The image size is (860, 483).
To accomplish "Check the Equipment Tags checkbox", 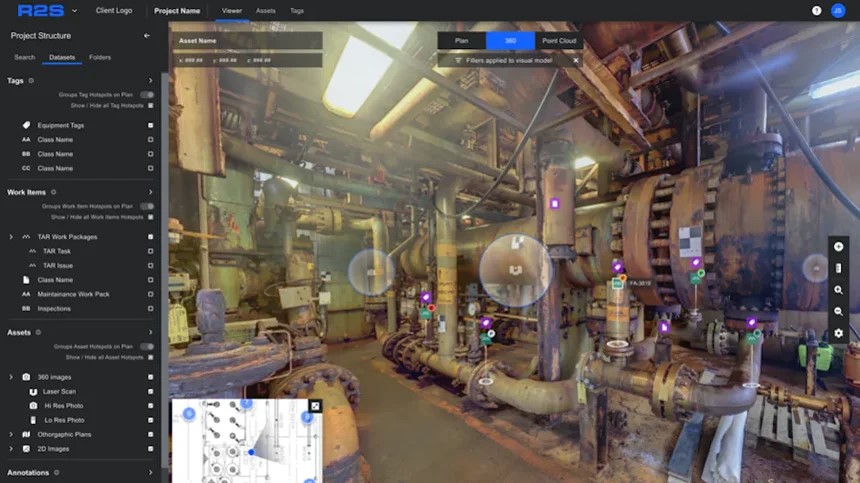I will [150, 126].
